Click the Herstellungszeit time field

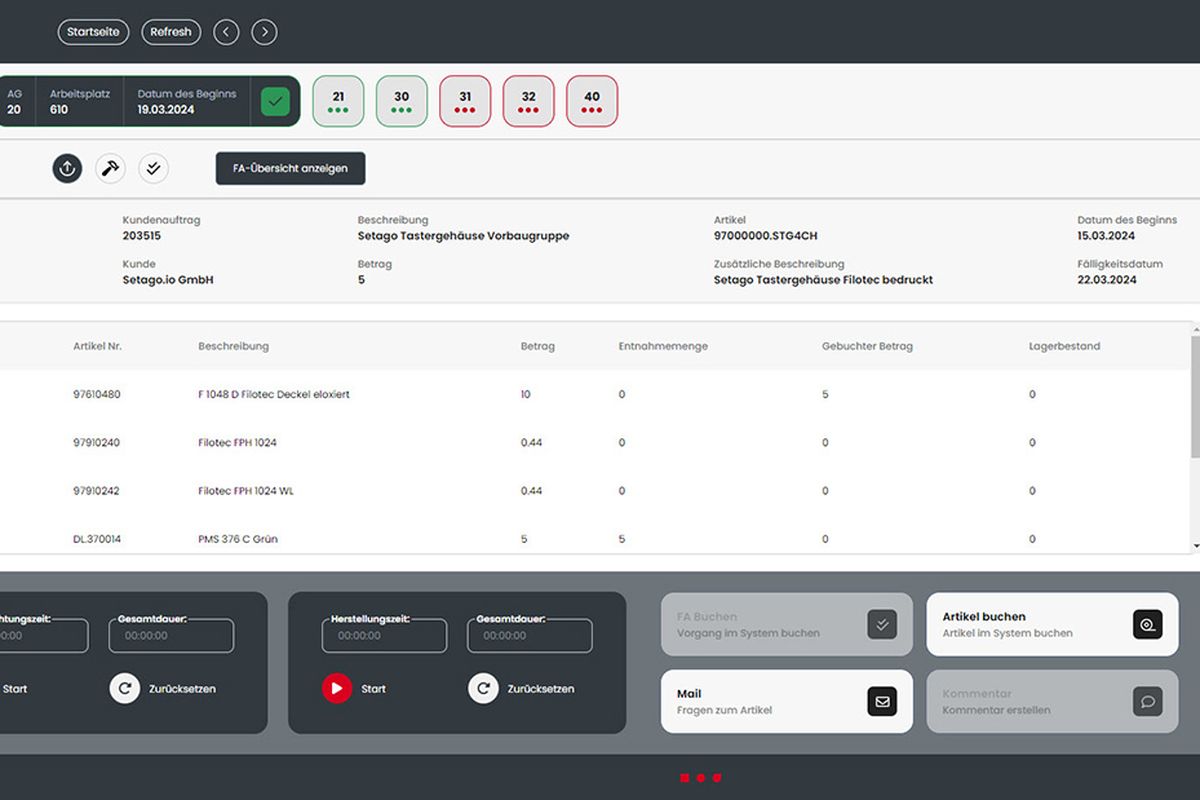[x=384, y=635]
